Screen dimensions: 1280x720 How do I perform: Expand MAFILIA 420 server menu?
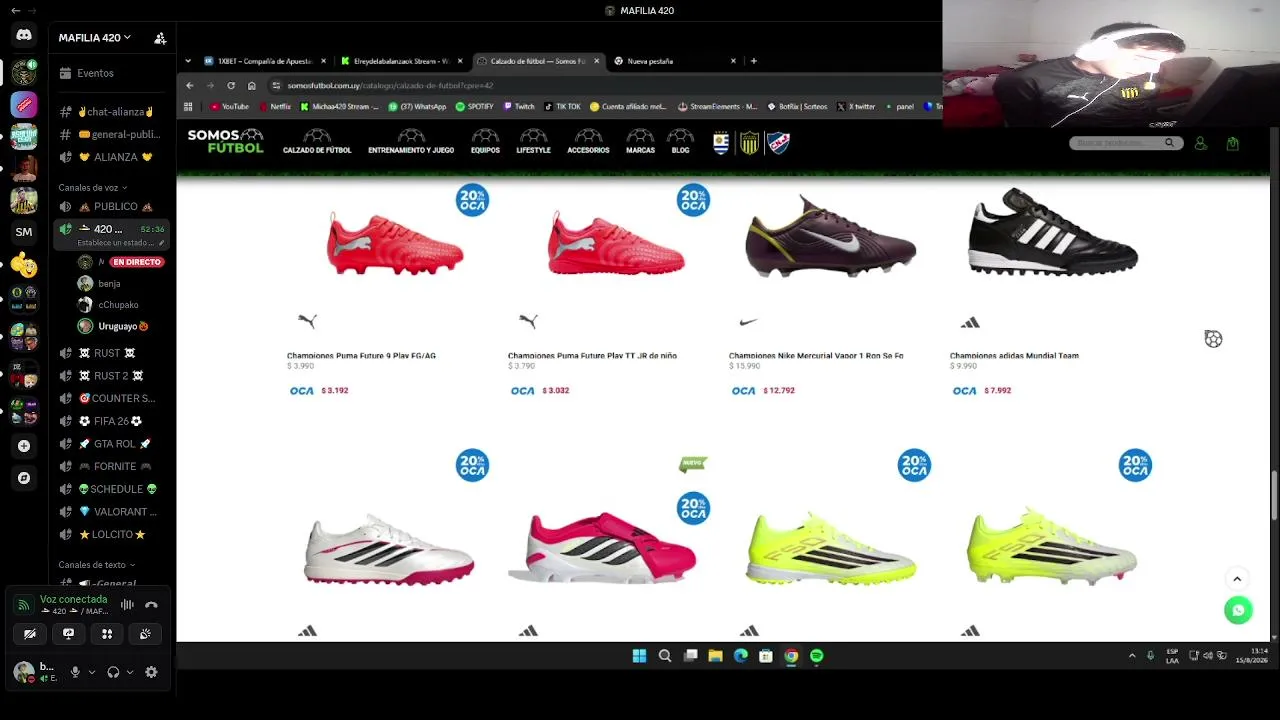click(x=94, y=38)
